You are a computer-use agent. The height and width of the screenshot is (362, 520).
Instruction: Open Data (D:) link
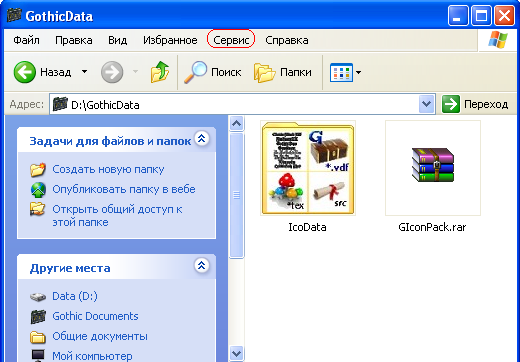click(x=75, y=296)
